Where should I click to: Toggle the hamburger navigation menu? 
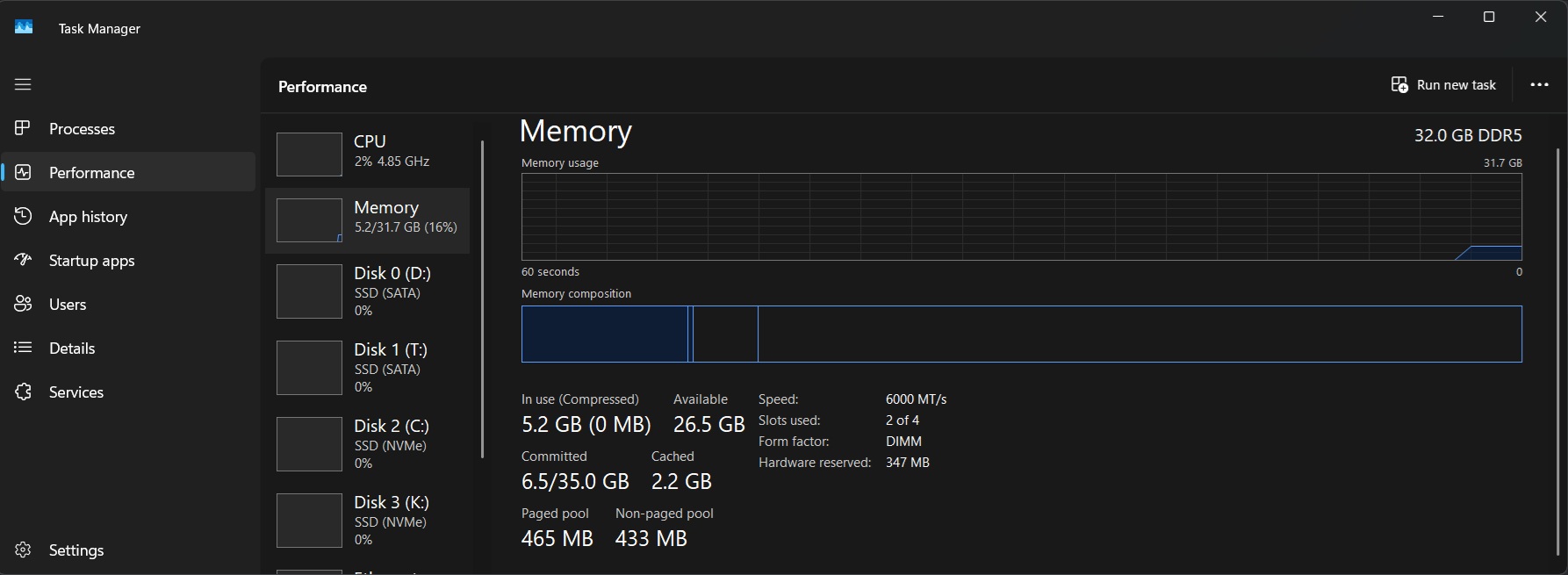tap(23, 84)
